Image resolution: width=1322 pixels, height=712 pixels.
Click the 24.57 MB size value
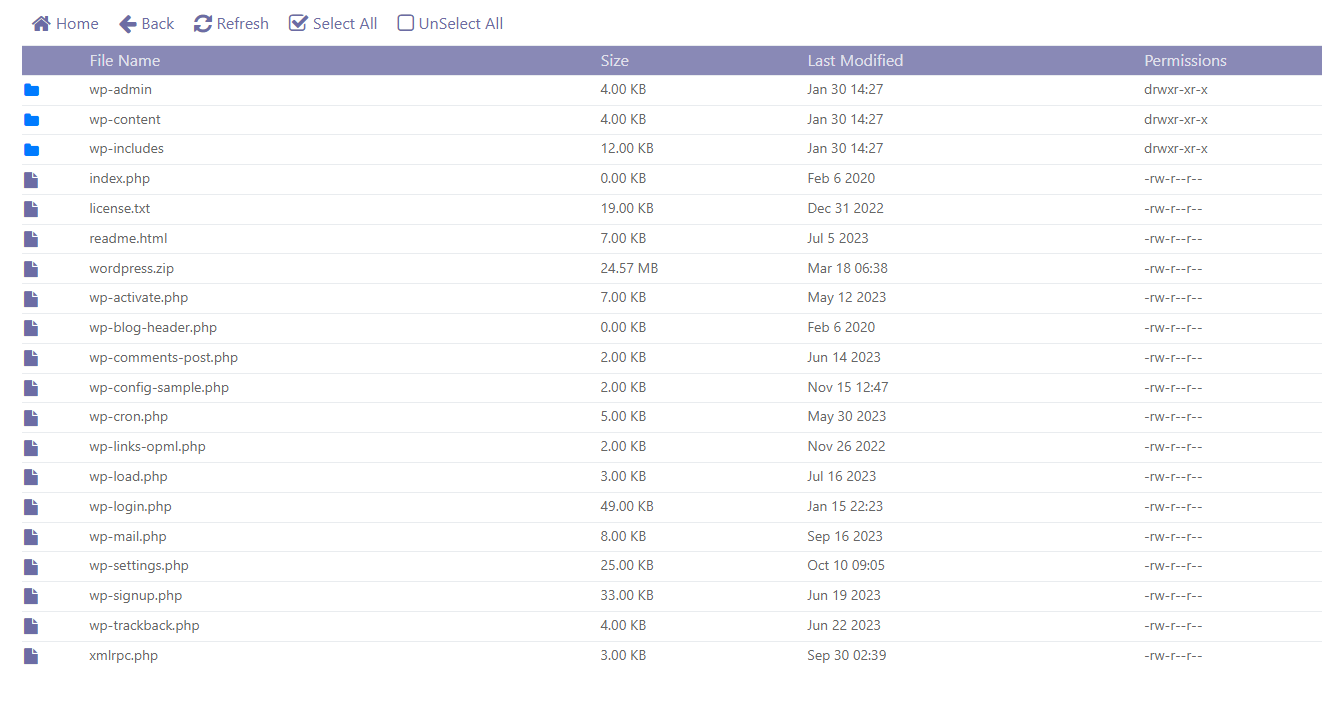[629, 268]
